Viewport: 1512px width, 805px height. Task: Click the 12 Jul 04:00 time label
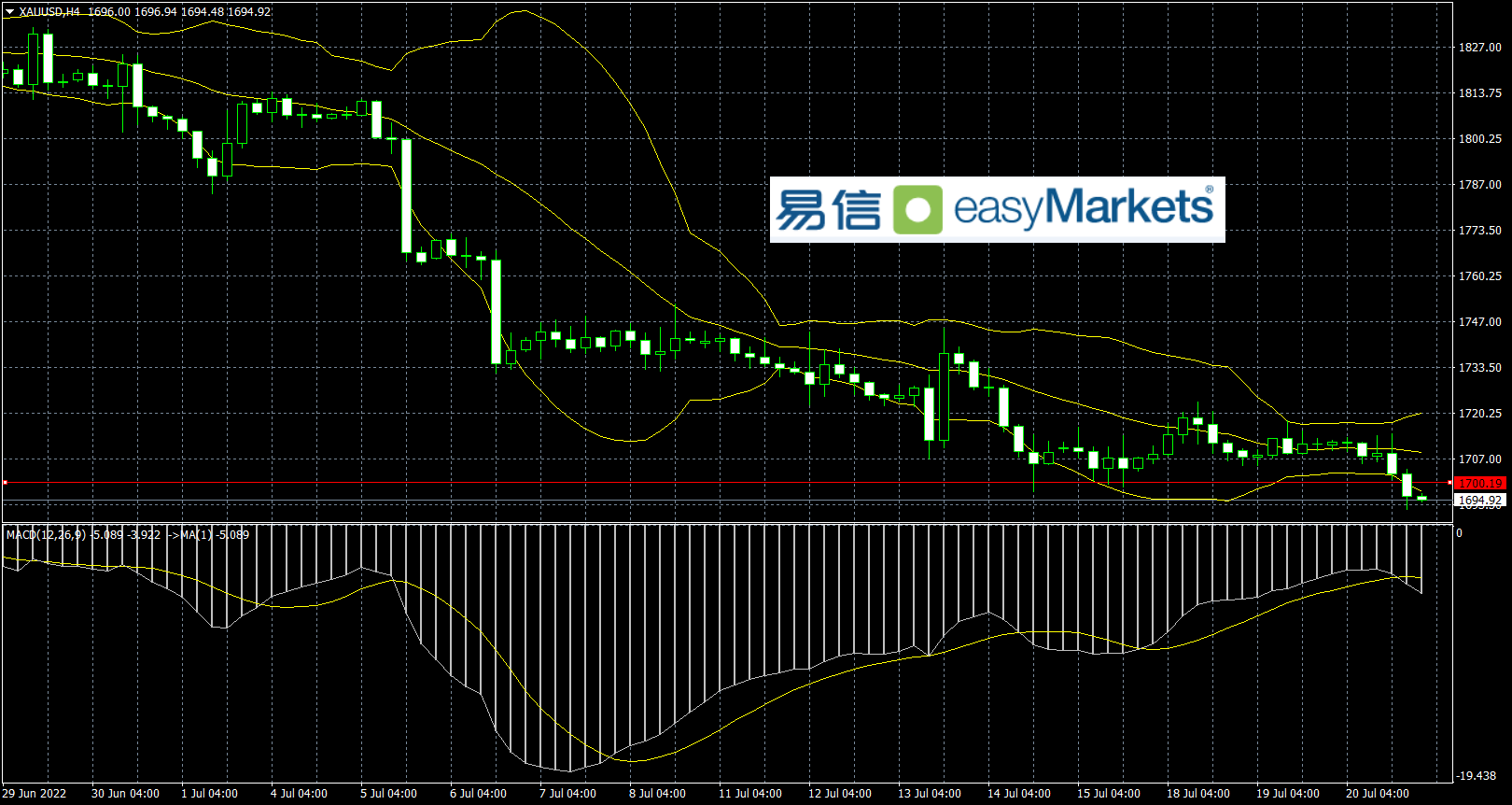[x=840, y=794]
